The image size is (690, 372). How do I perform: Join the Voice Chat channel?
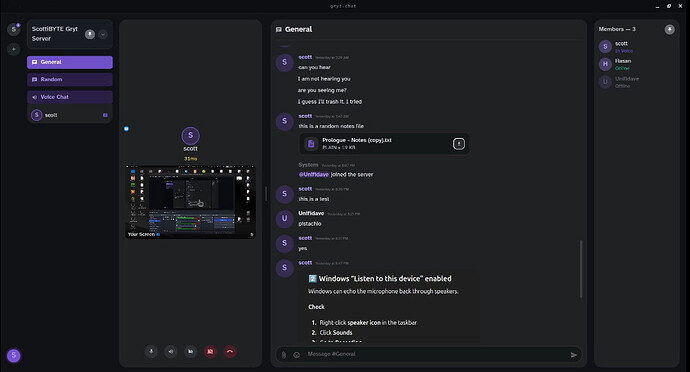coord(70,97)
